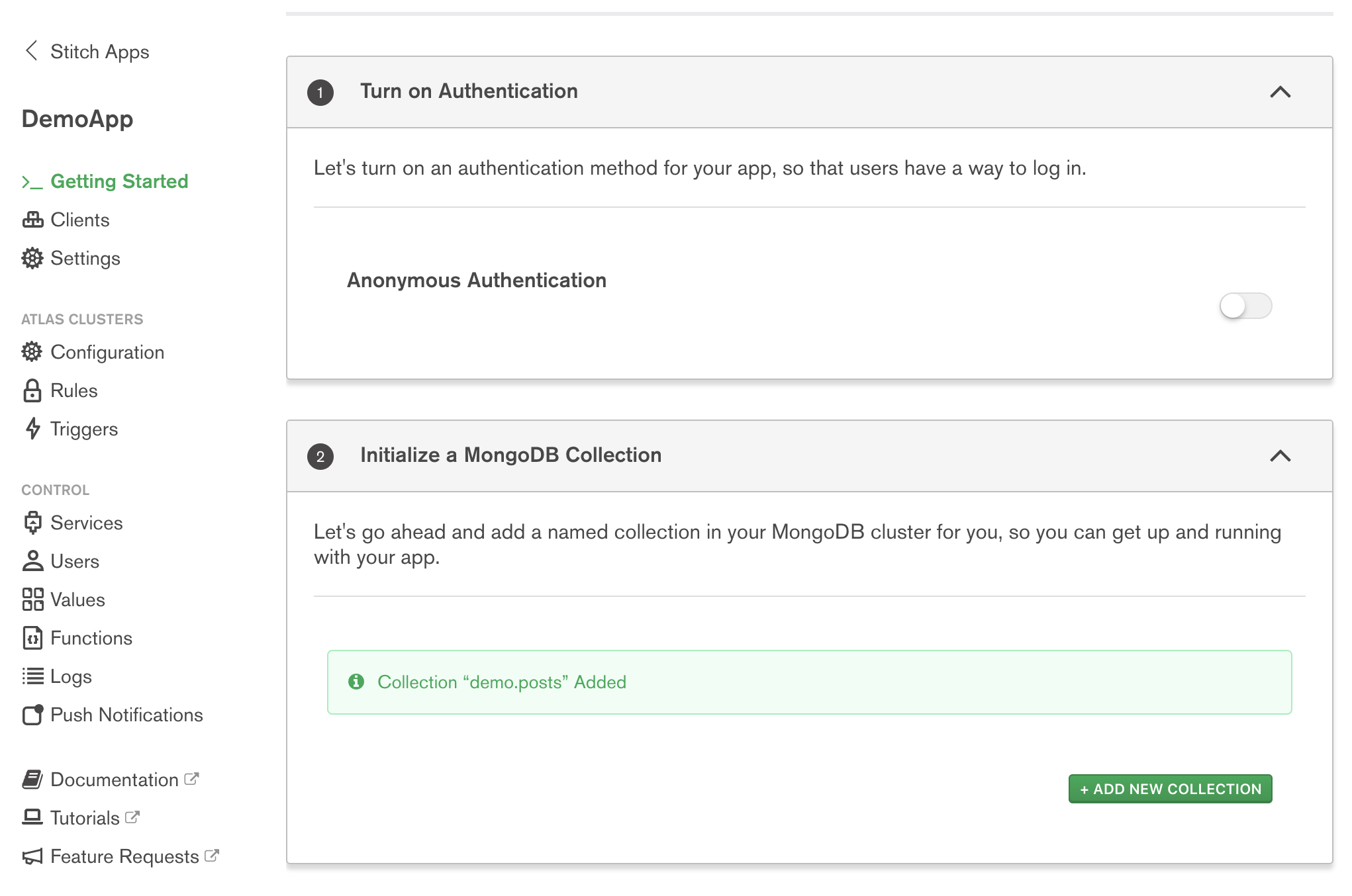Click the Values grid icon

click(x=32, y=600)
